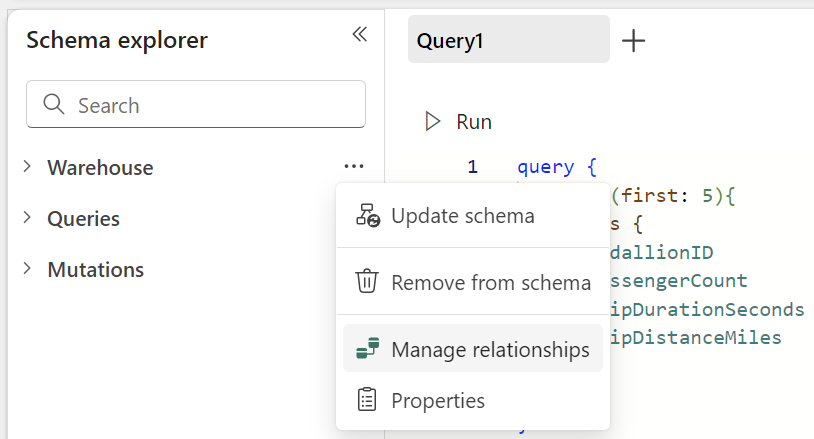Click the Properties clipboard icon
Image resolution: width=814 pixels, height=439 pixels.
[x=367, y=400]
